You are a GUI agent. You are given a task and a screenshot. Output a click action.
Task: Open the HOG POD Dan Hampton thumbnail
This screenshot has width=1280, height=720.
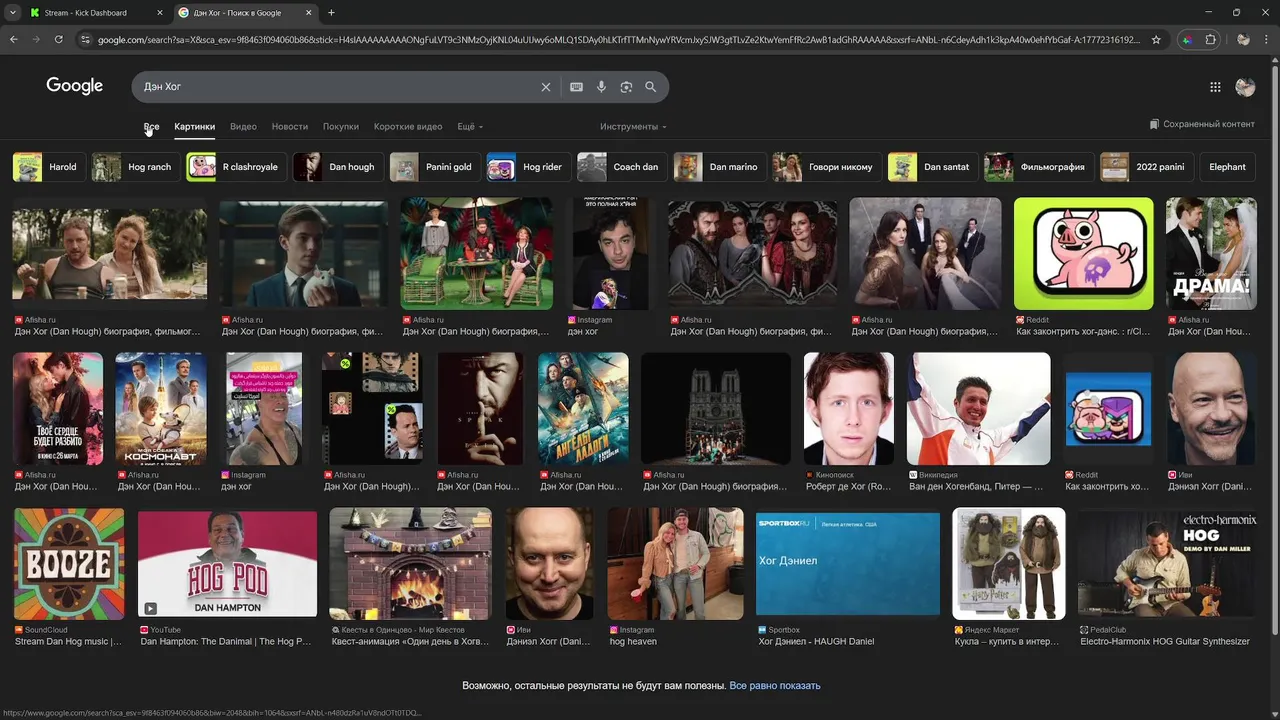coord(227,563)
